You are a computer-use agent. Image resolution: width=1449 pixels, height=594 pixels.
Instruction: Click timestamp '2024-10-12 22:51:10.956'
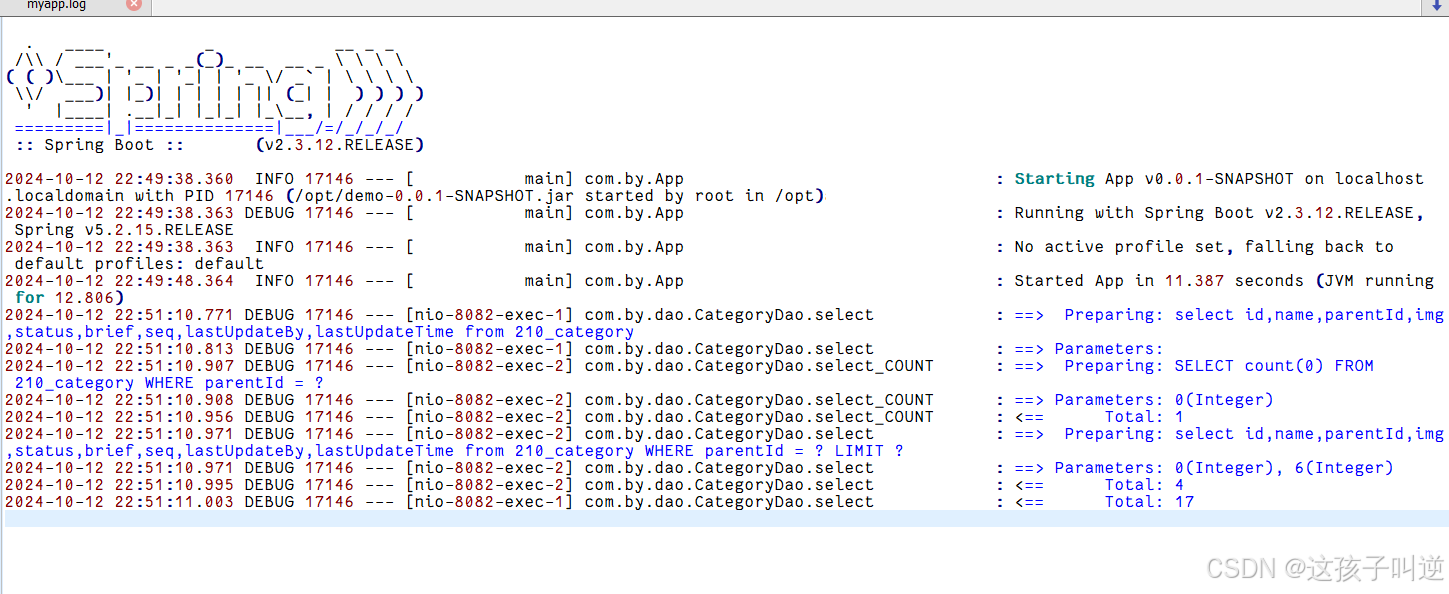(120, 417)
